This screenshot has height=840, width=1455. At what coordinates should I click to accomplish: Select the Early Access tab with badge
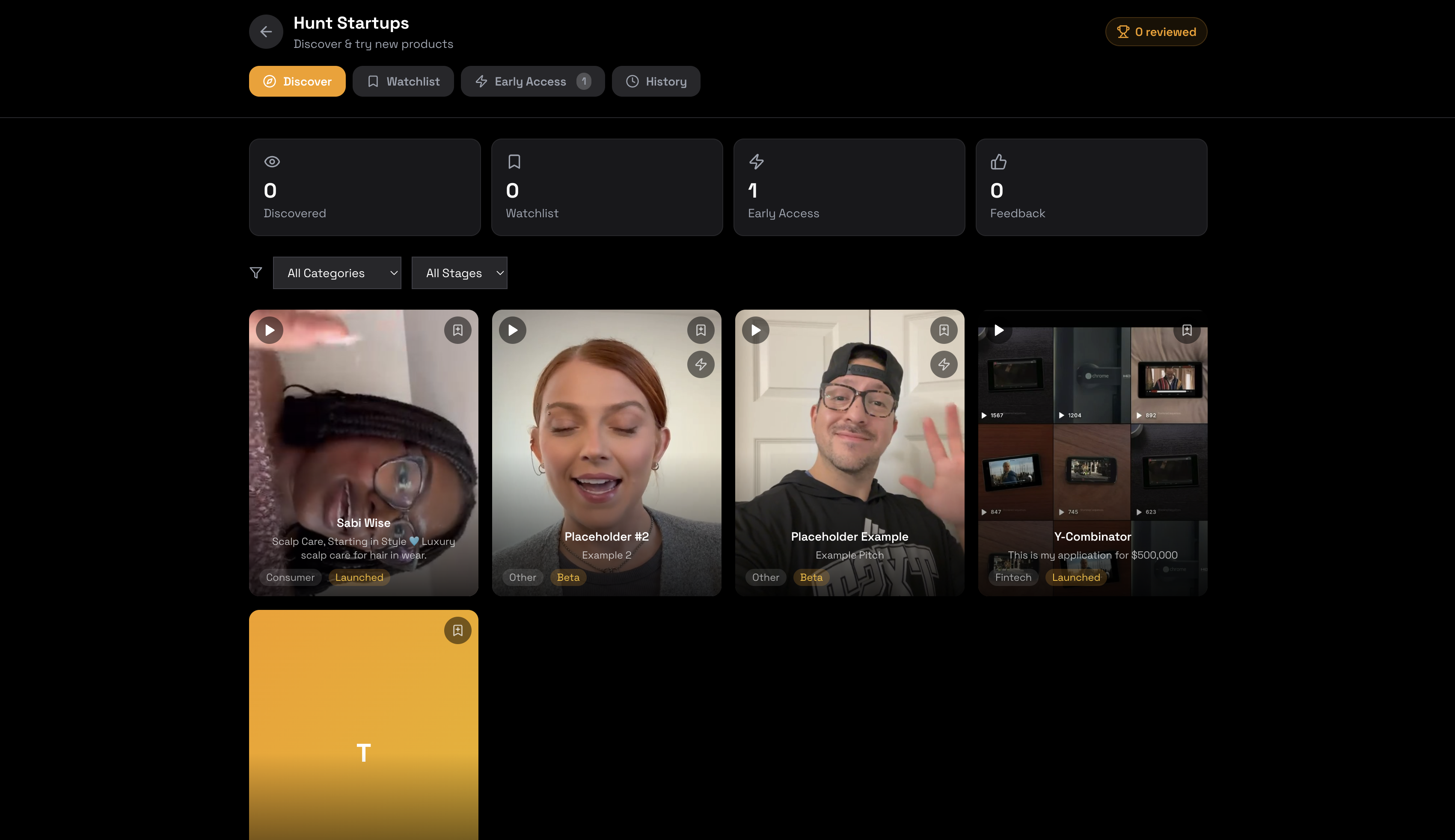[532, 81]
